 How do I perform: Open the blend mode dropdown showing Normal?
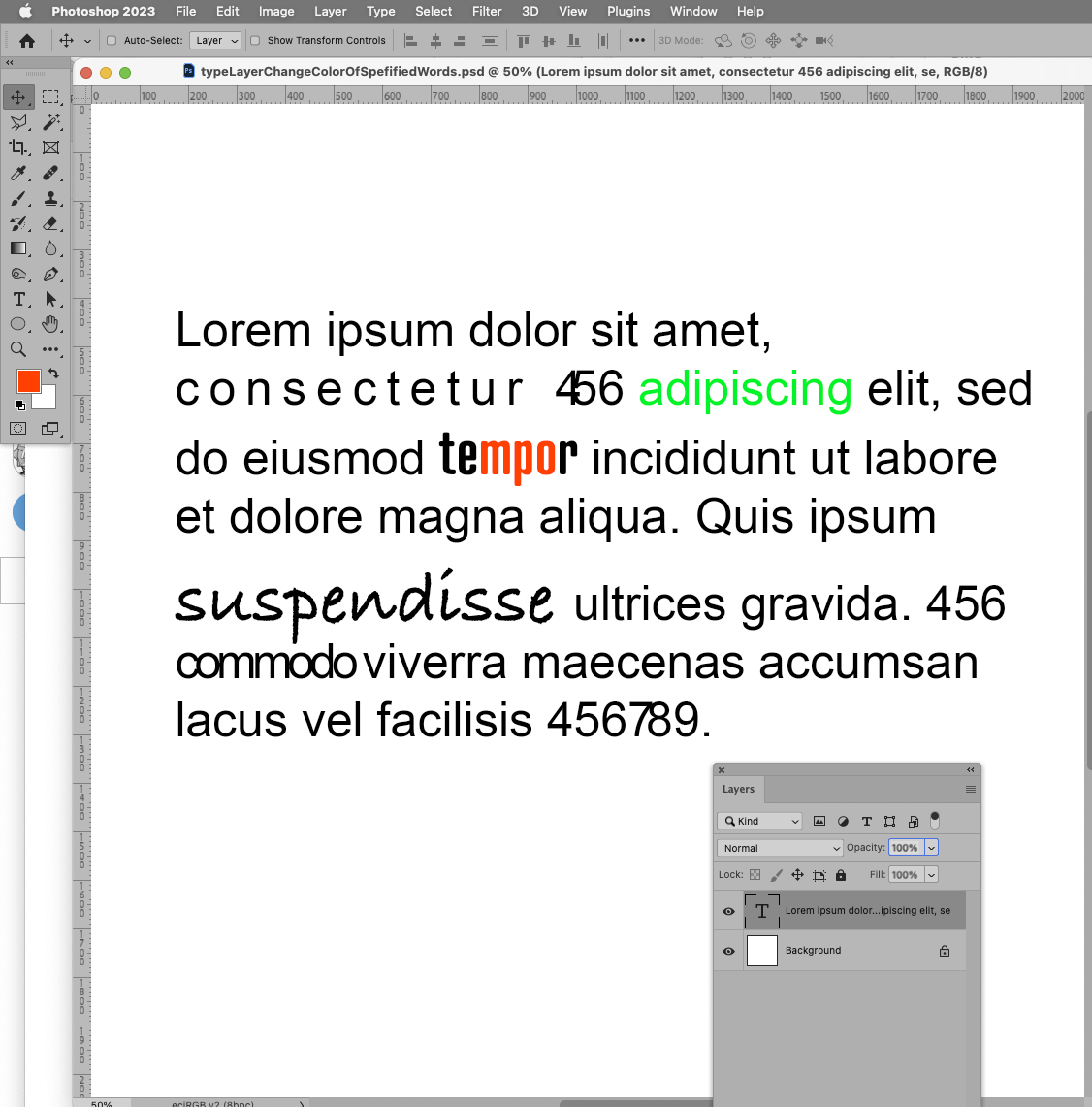coord(780,847)
